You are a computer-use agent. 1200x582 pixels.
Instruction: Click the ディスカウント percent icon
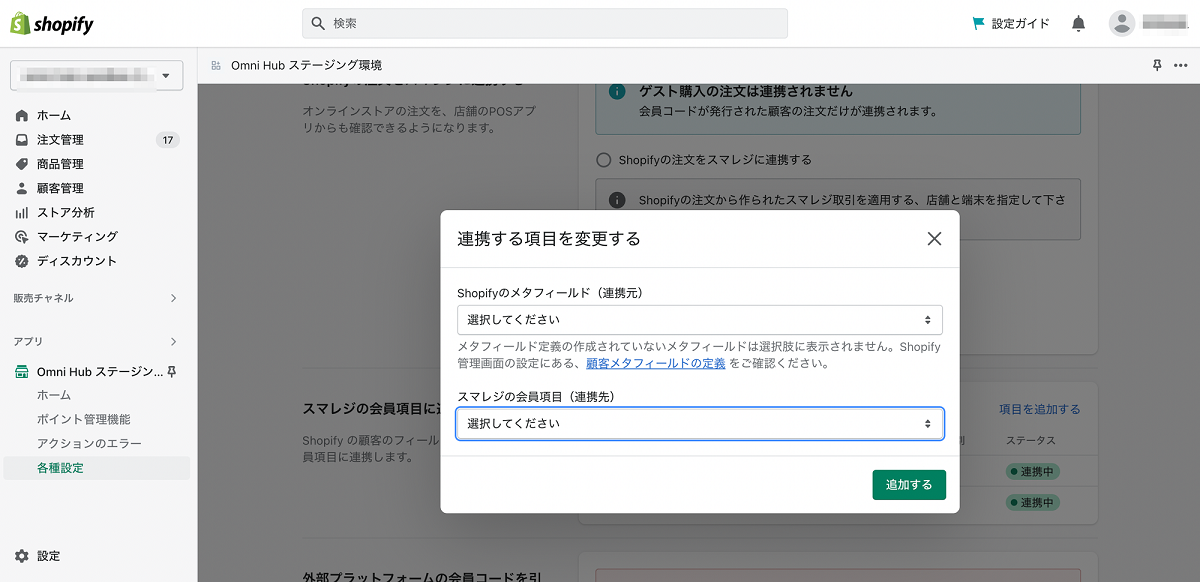pyautogui.click(x=22, y=261)
